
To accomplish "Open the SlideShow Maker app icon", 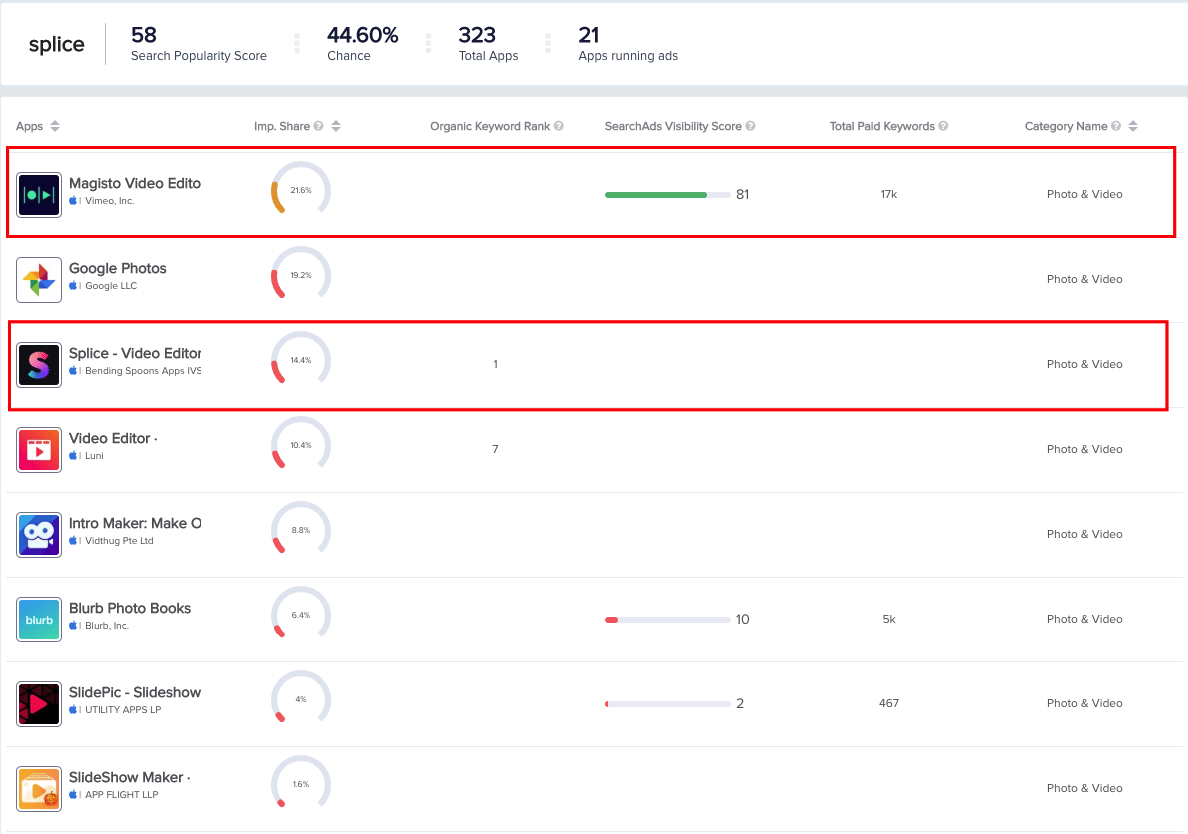I will click(x=39, y=789).
